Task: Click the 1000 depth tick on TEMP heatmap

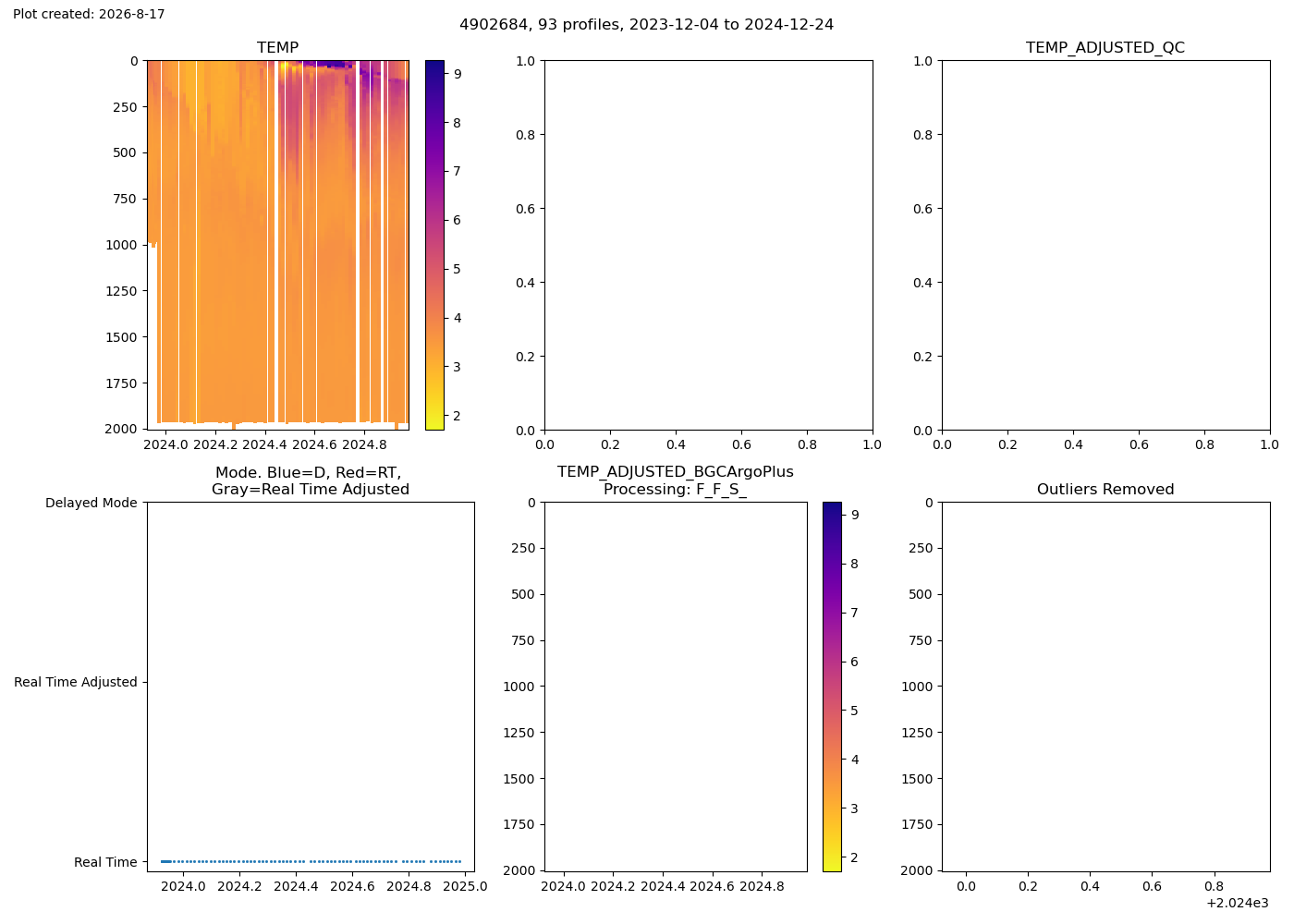Action: click(x=121, y=245)
